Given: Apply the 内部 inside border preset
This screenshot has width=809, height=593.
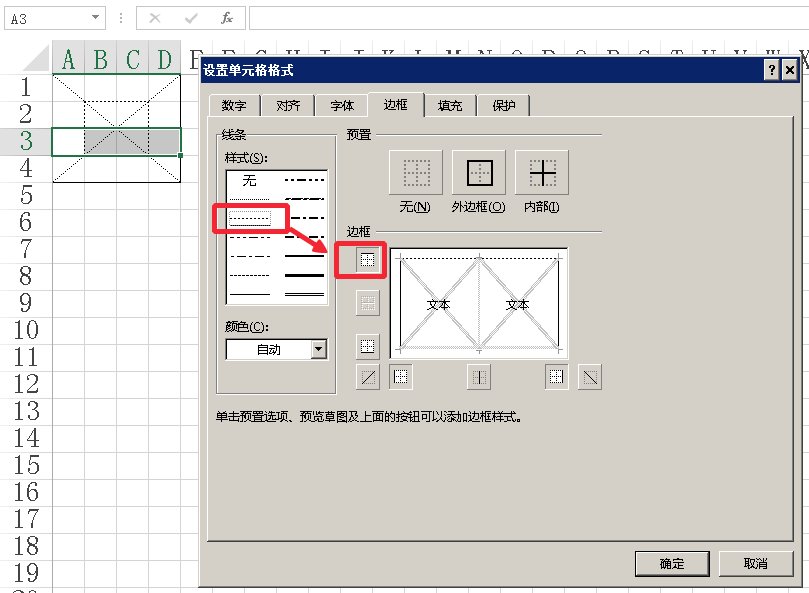Looking at the screenshot, I should 541,175.
